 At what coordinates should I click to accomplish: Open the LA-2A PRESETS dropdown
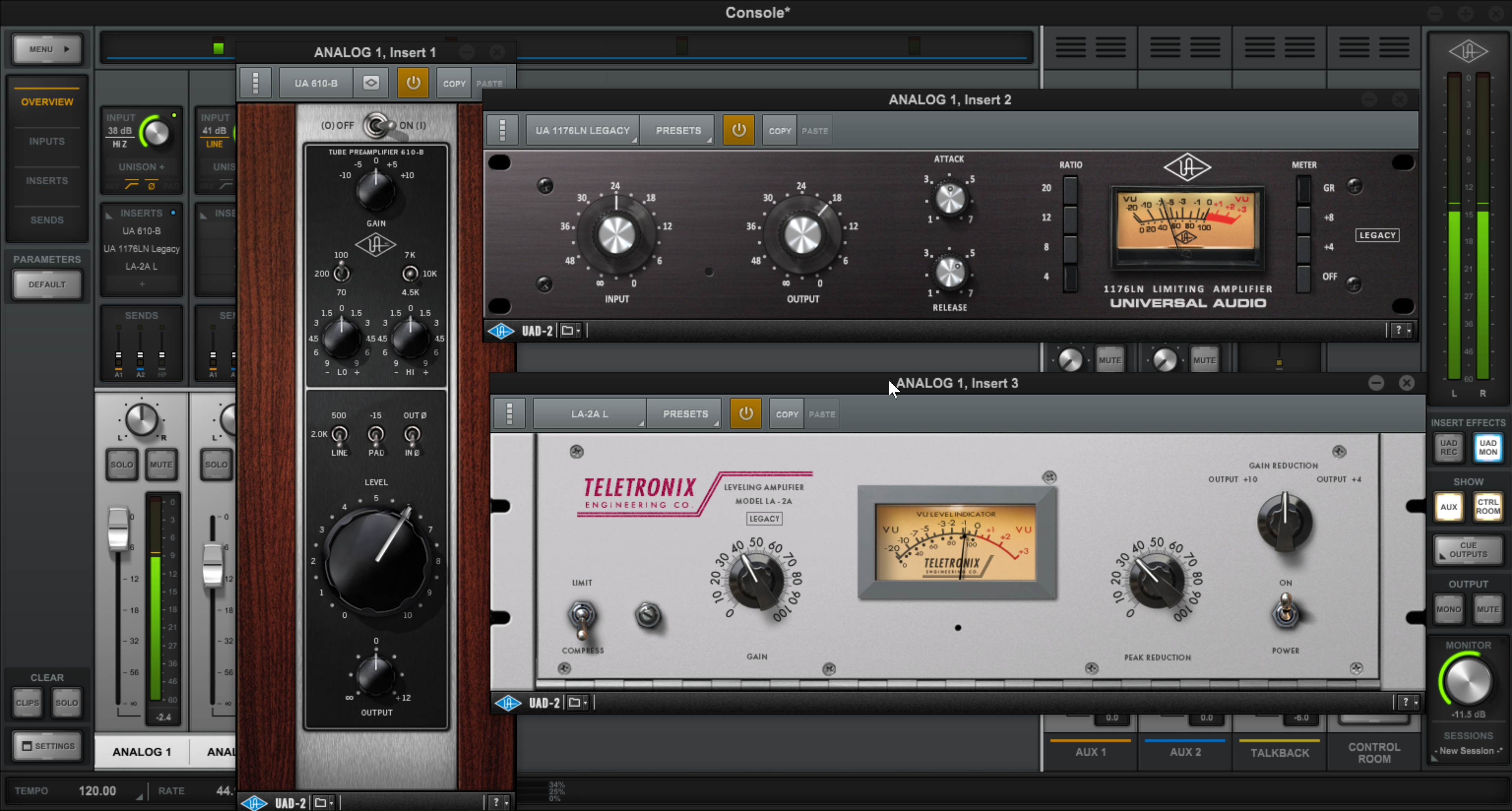click(x=685, y=413)
